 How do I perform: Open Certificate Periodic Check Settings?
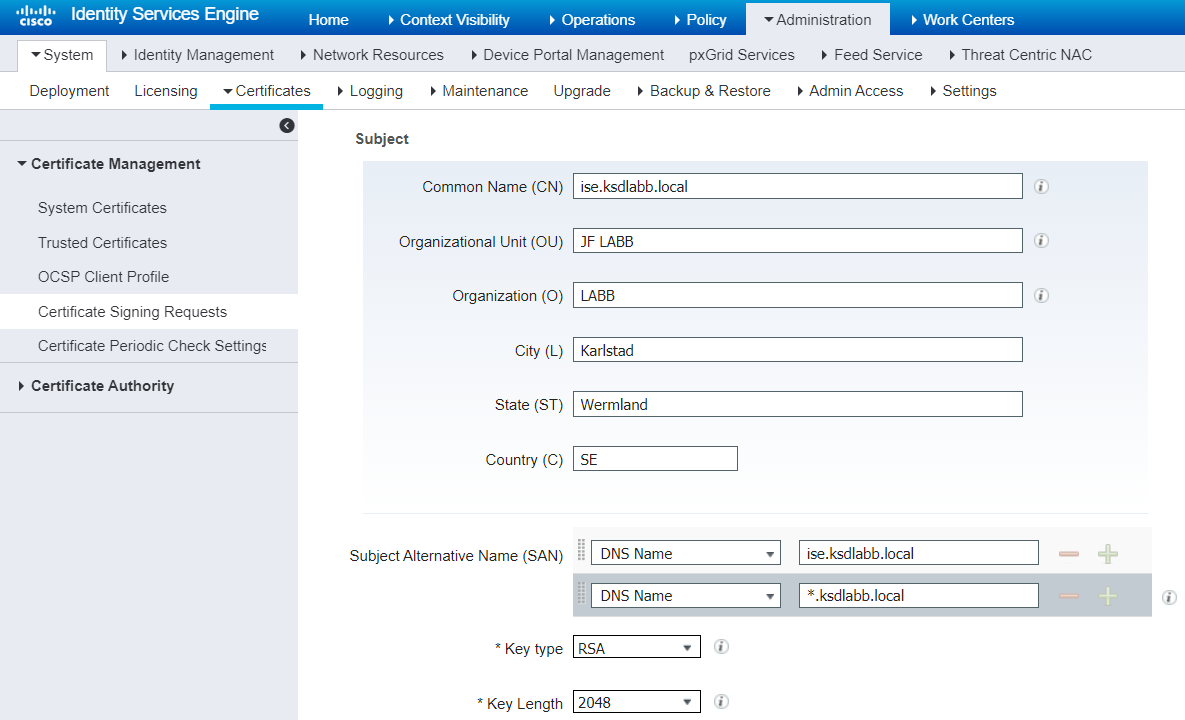(x=152, y=346)
